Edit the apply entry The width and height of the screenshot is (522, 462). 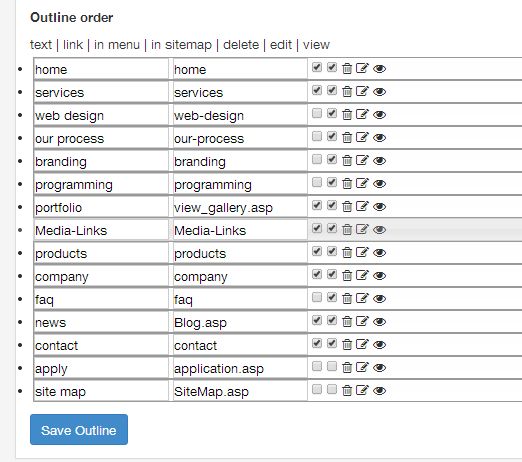point(362,367)
